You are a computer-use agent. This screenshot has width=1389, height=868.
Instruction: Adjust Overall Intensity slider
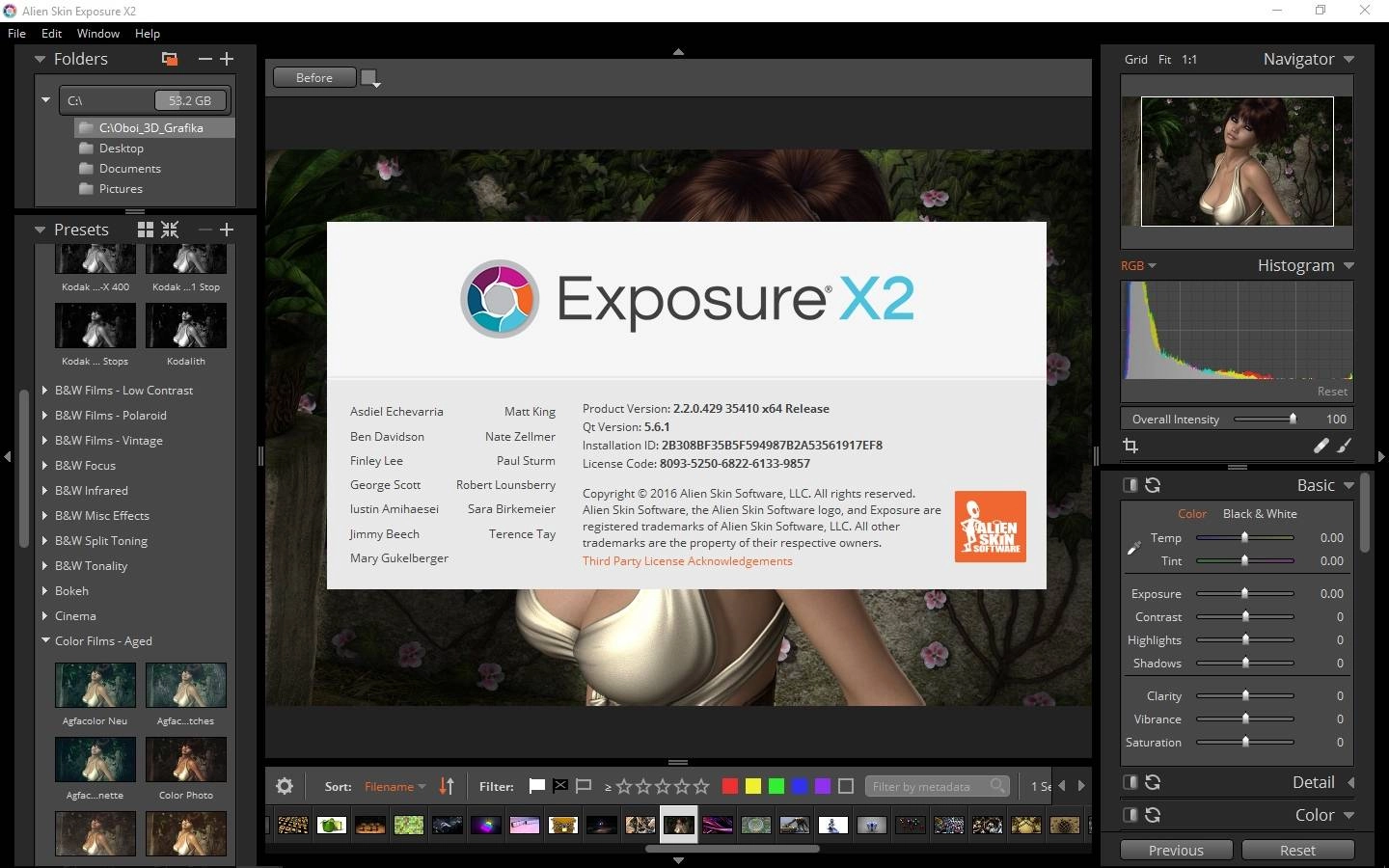[x=1264, y=419]
